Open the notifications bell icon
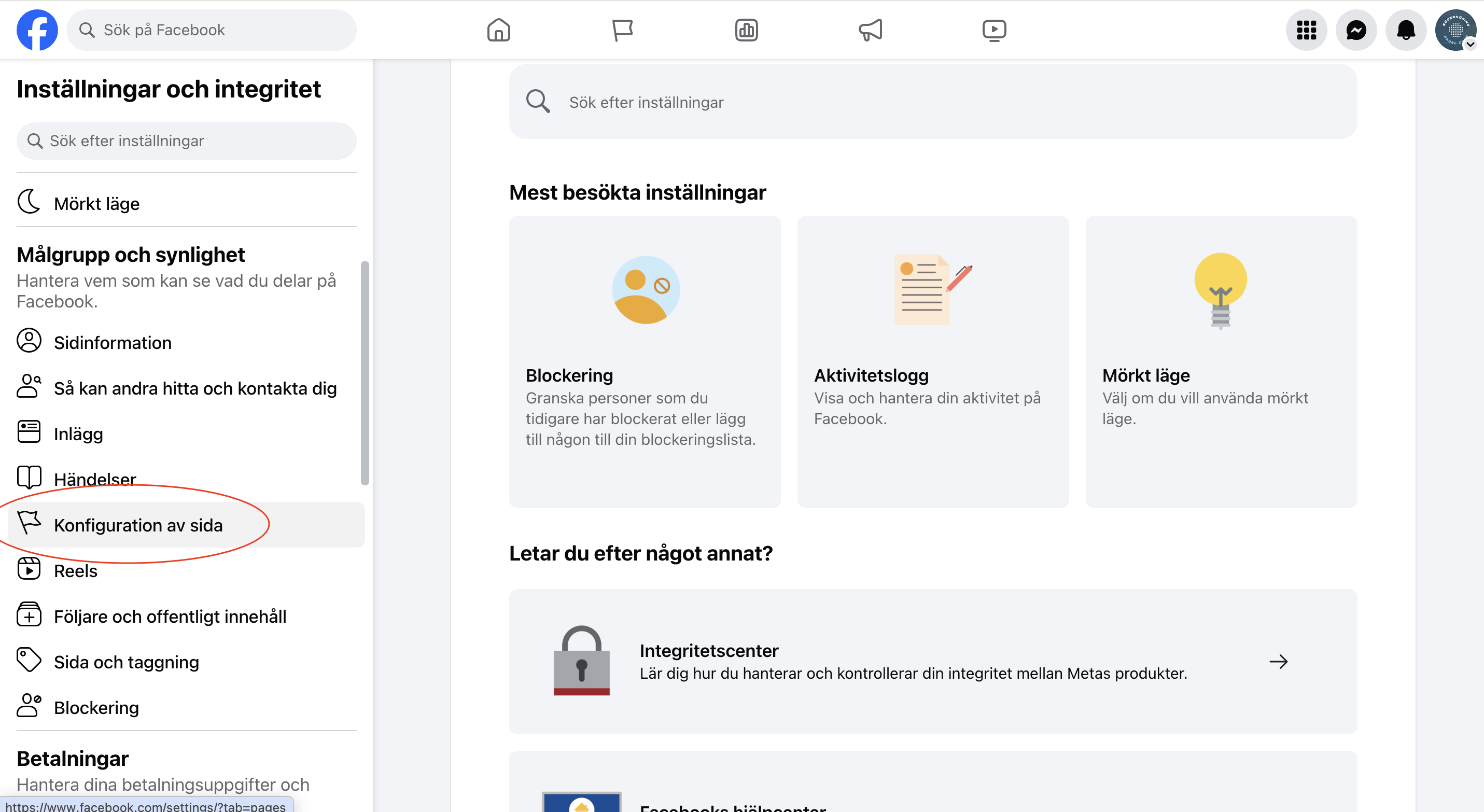The height and width of the screenshot is (812, 1484). pyautogui.click(x=1406, y=30)
